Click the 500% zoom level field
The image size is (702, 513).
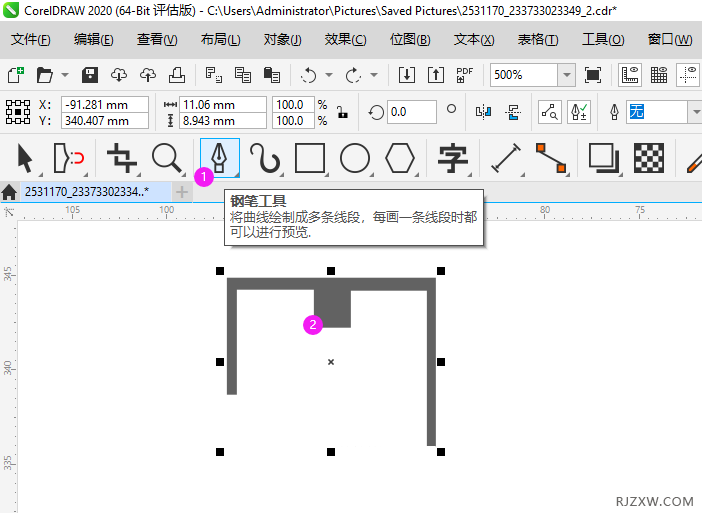pos(523,75)
